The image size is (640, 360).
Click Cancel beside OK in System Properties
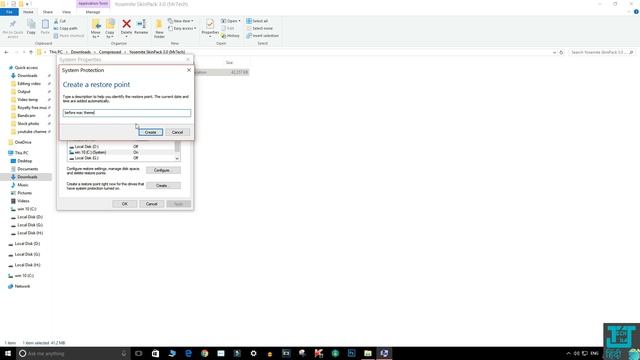point(151,204)
